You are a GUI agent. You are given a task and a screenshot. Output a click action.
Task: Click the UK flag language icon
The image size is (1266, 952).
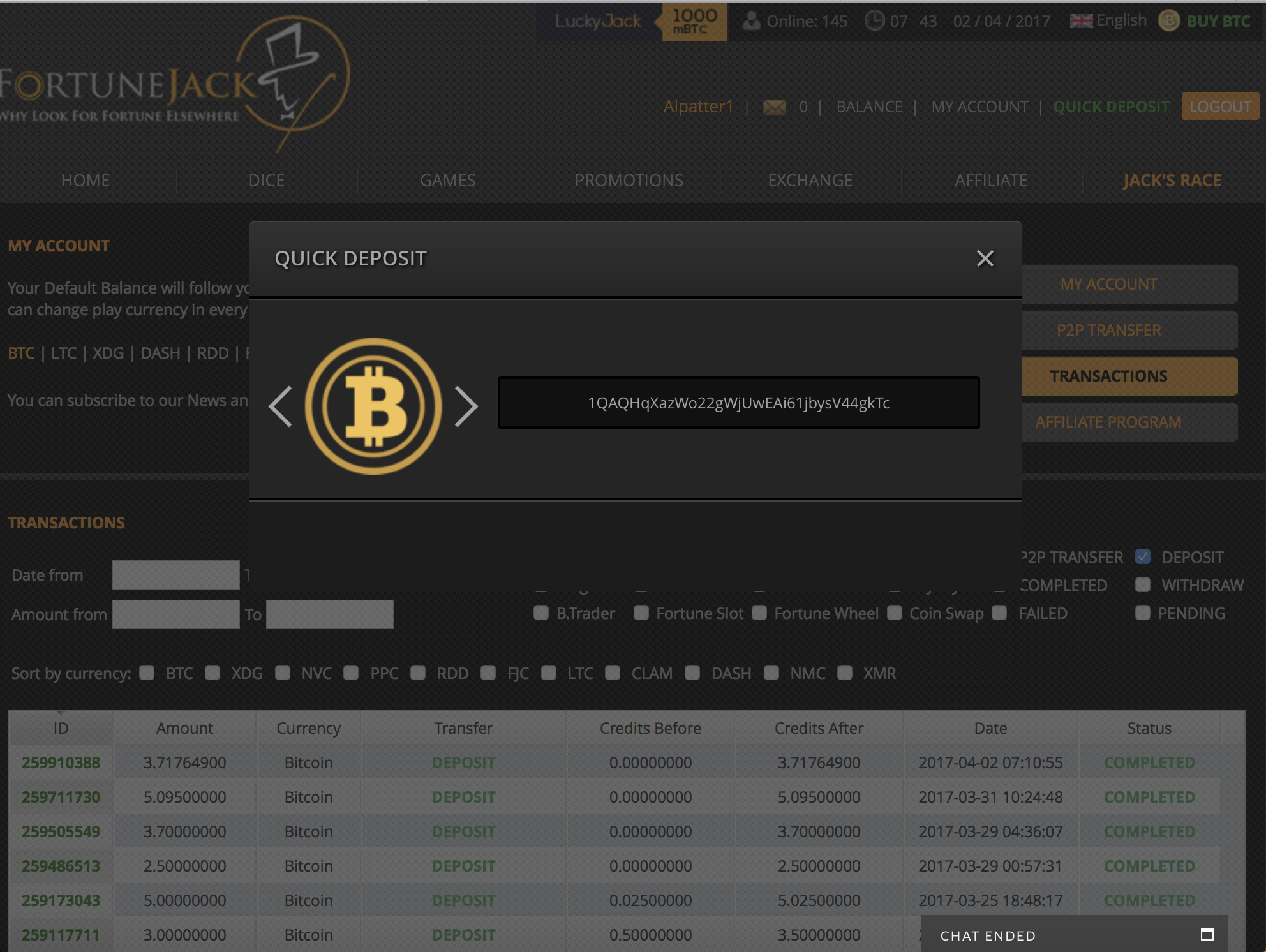coord(1080,21)
